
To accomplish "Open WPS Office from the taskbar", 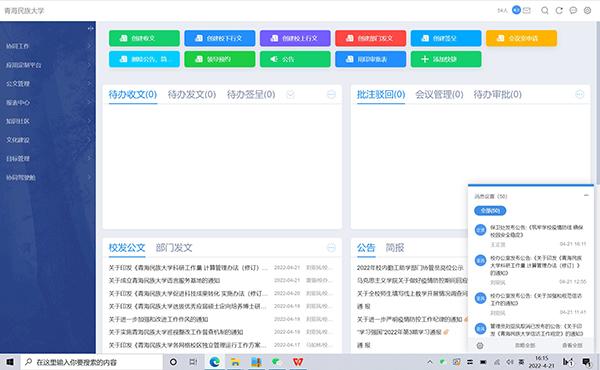I will pyautogui.click(x=298, y=362).
